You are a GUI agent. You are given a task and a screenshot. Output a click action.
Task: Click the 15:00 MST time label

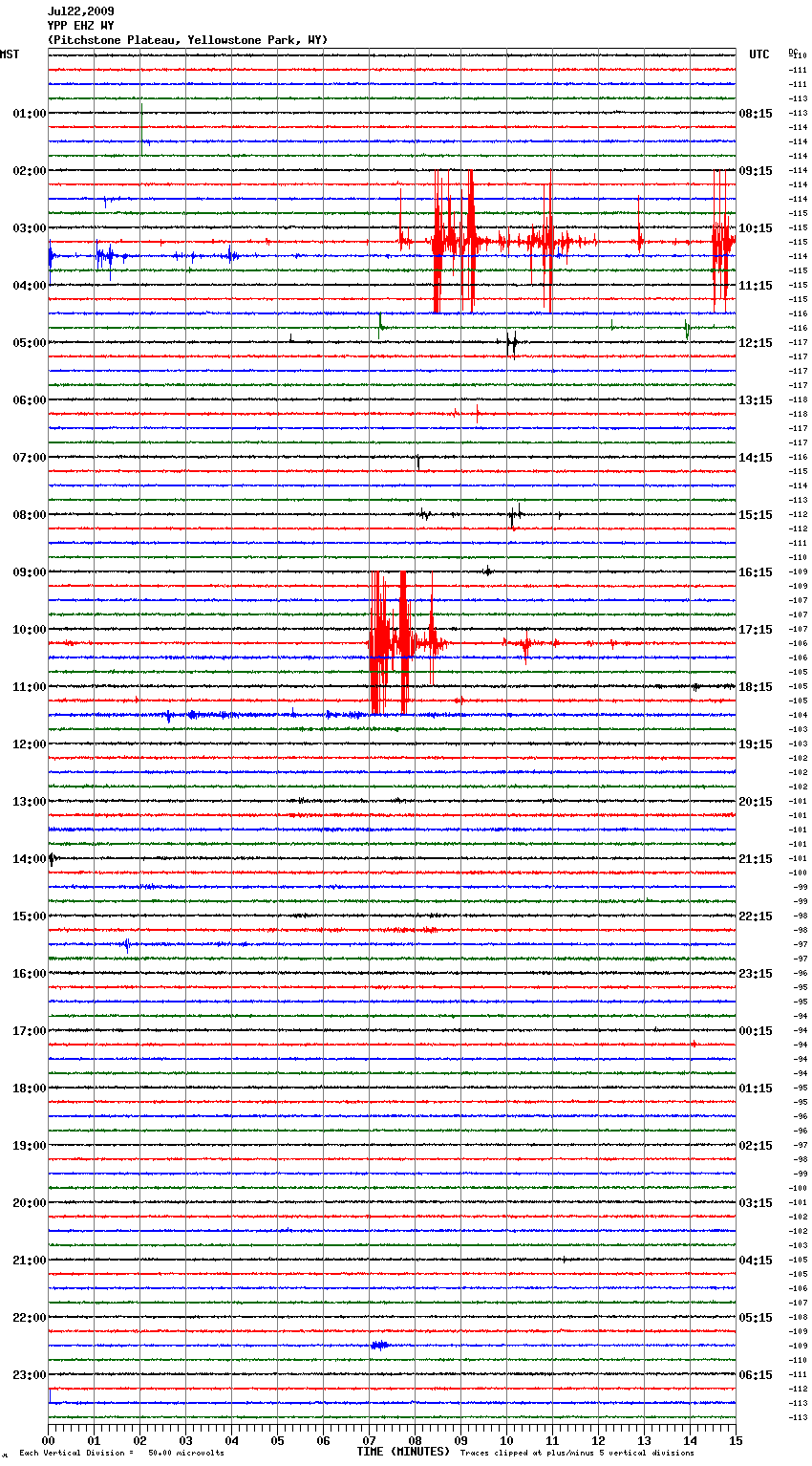click(30, 916)
